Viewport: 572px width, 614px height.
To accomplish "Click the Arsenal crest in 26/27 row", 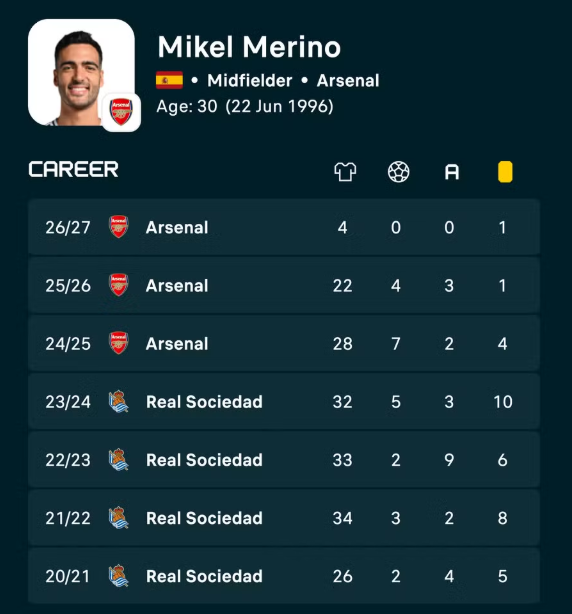I will (x=119, y=226).
